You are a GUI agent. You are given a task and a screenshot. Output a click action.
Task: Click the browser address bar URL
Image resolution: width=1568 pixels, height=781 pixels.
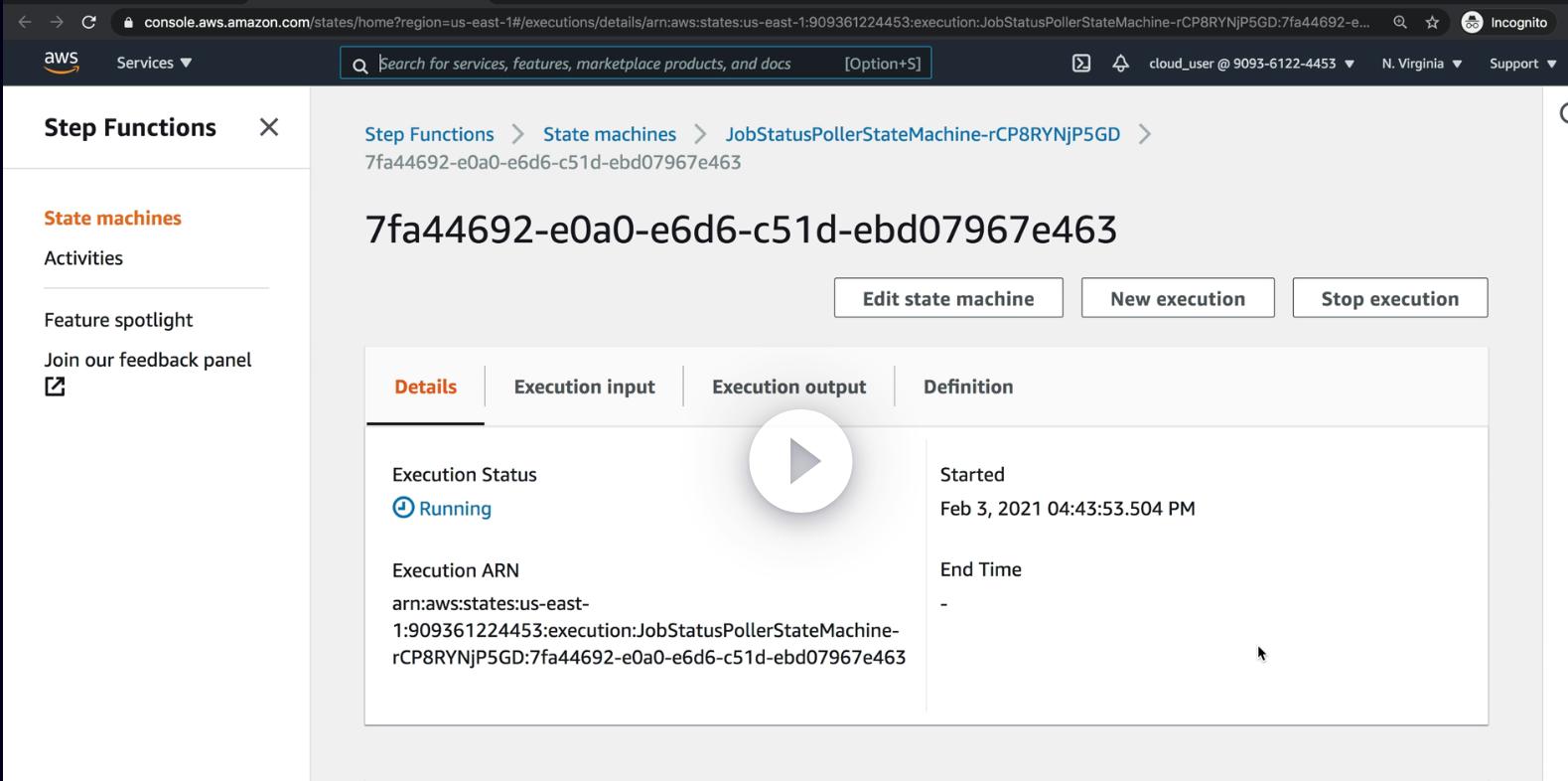point(757,22)
